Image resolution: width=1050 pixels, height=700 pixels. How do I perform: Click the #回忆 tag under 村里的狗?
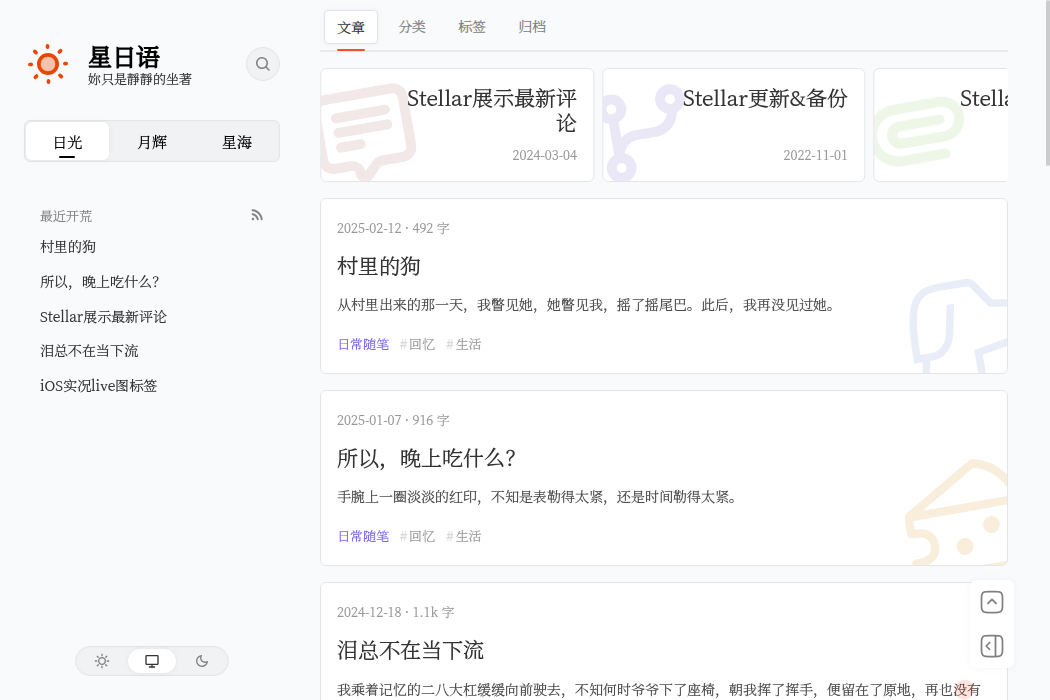click(418, 344)
